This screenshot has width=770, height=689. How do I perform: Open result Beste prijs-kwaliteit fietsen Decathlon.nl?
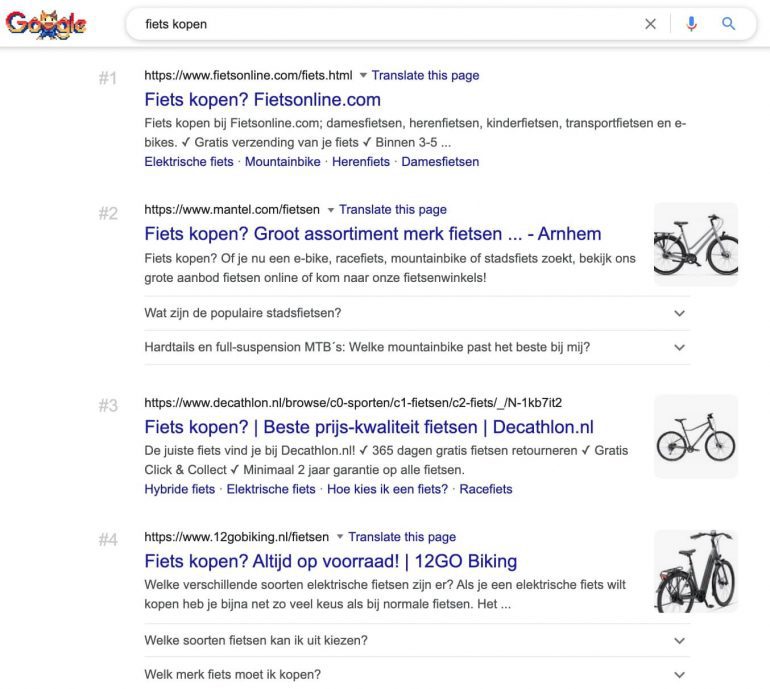point(369,427)
